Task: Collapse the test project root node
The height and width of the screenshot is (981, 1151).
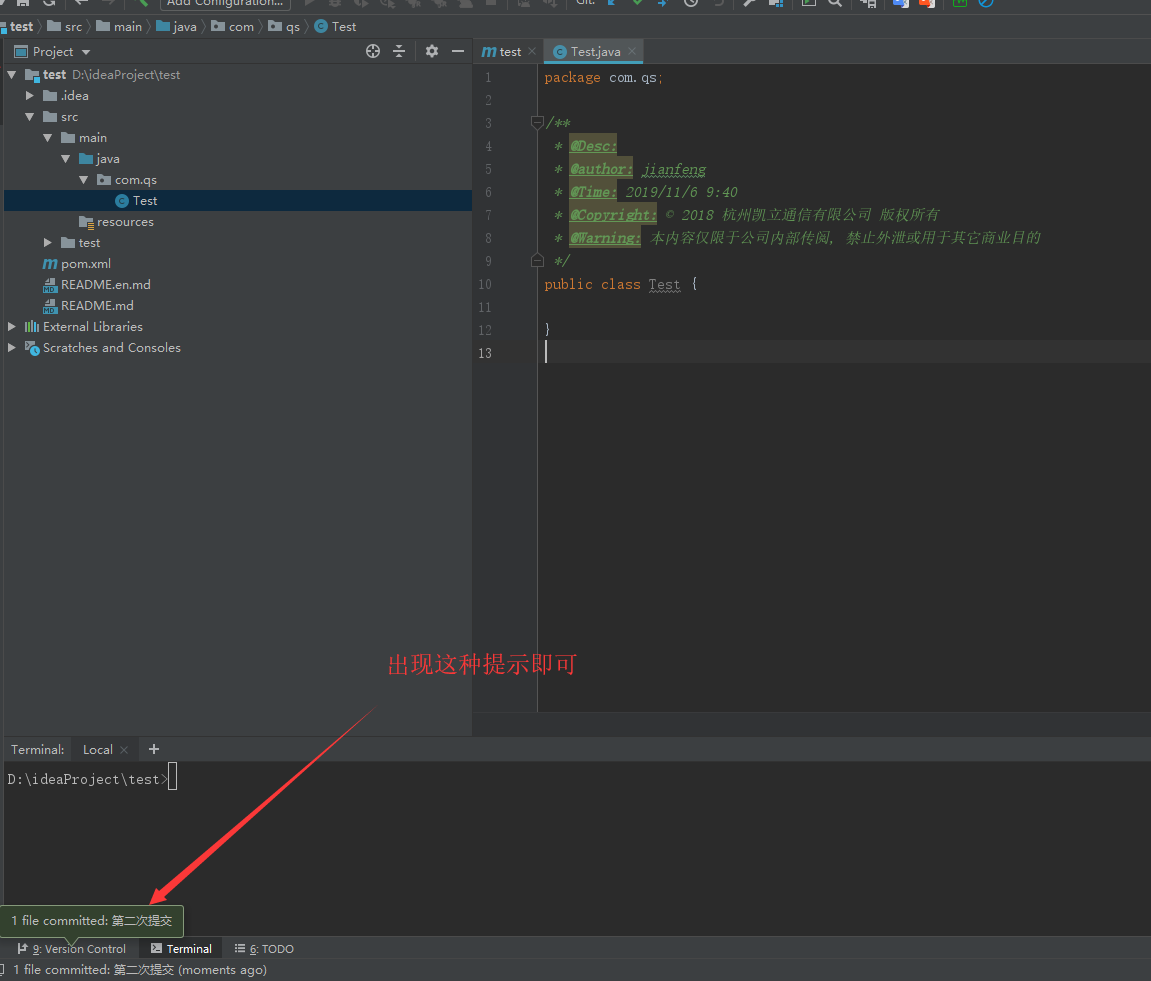Action: (12, 75)
